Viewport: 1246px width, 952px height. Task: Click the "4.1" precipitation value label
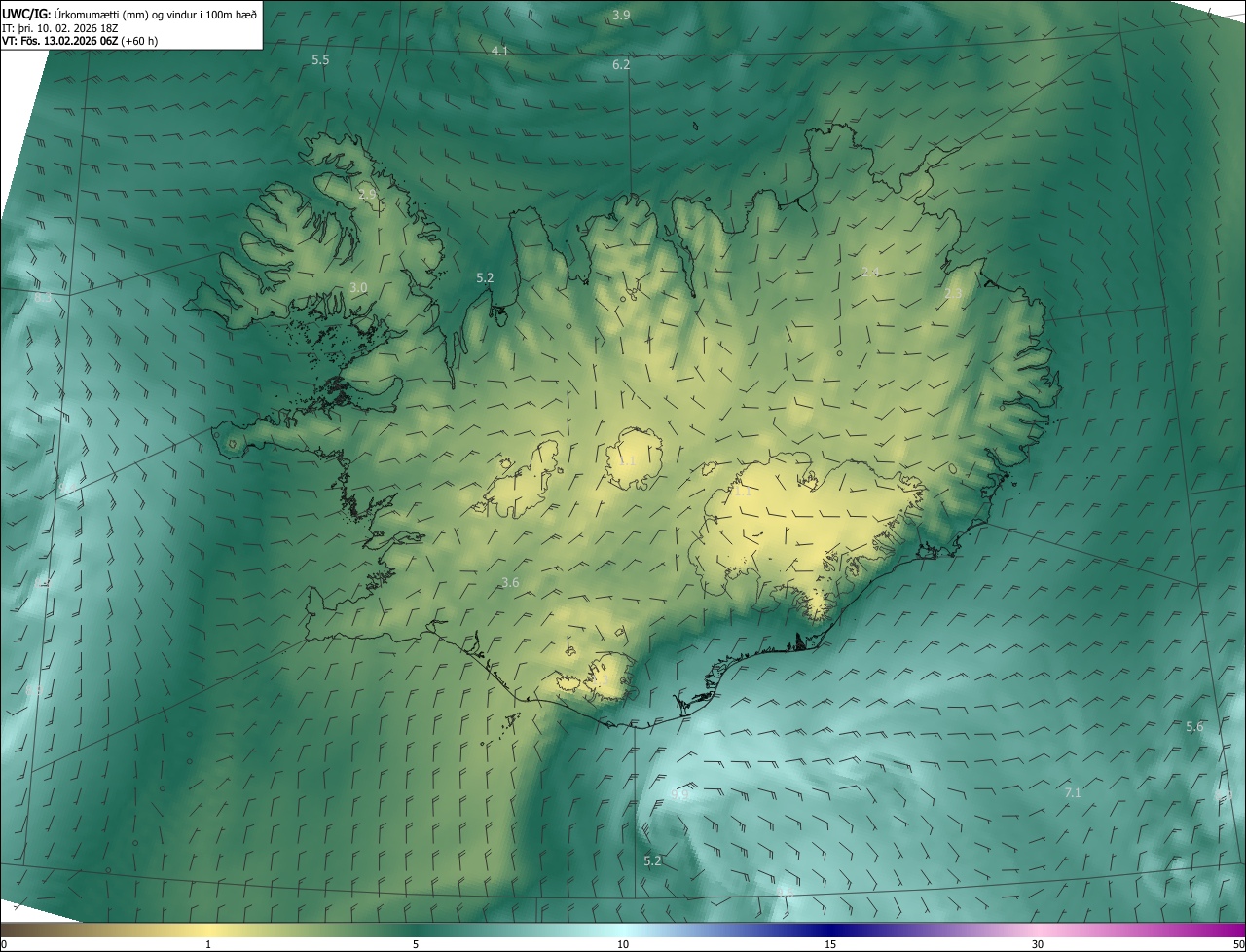[500, 51]
